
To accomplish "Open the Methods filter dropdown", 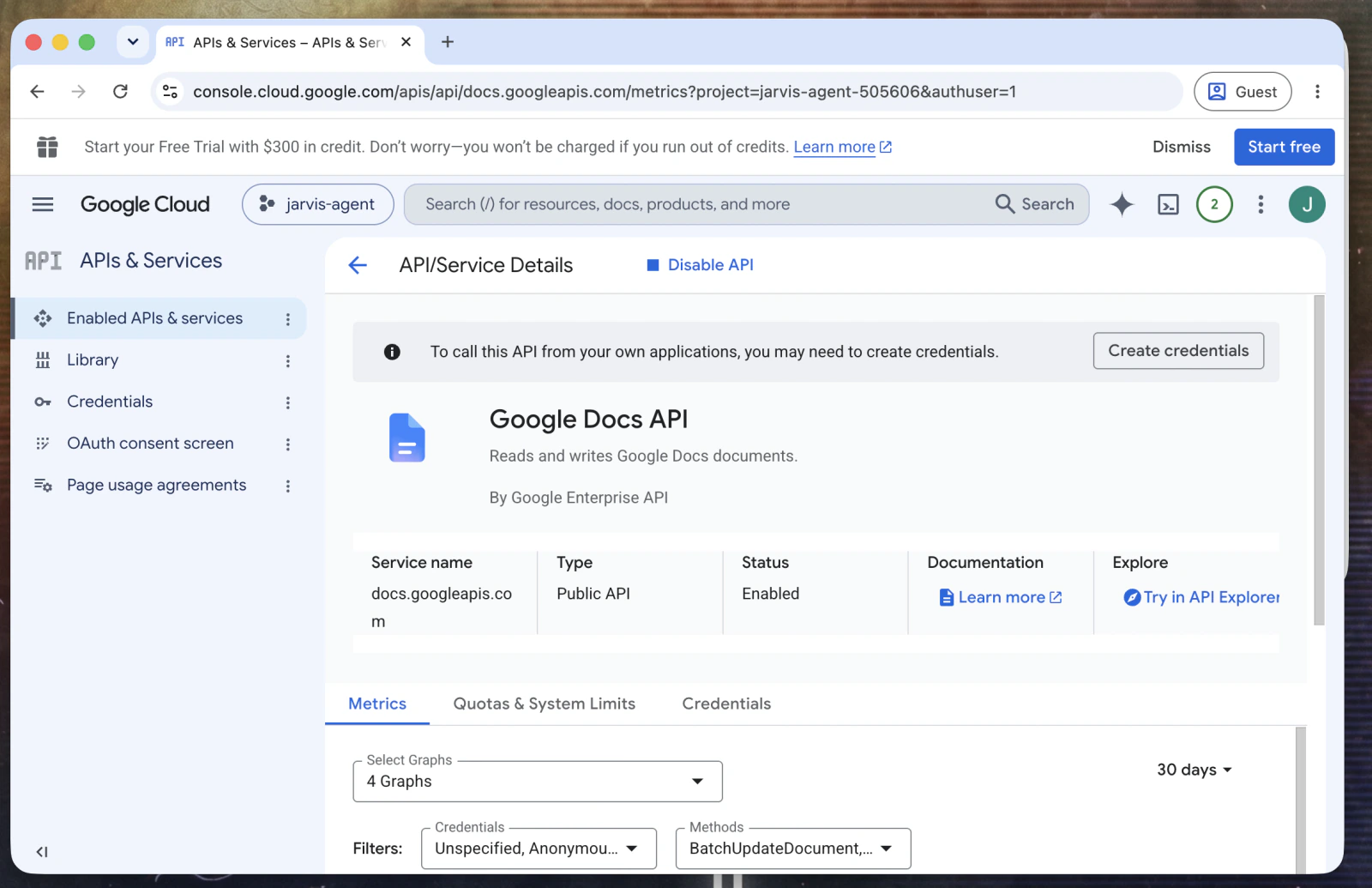I will (x=793, y=849).
